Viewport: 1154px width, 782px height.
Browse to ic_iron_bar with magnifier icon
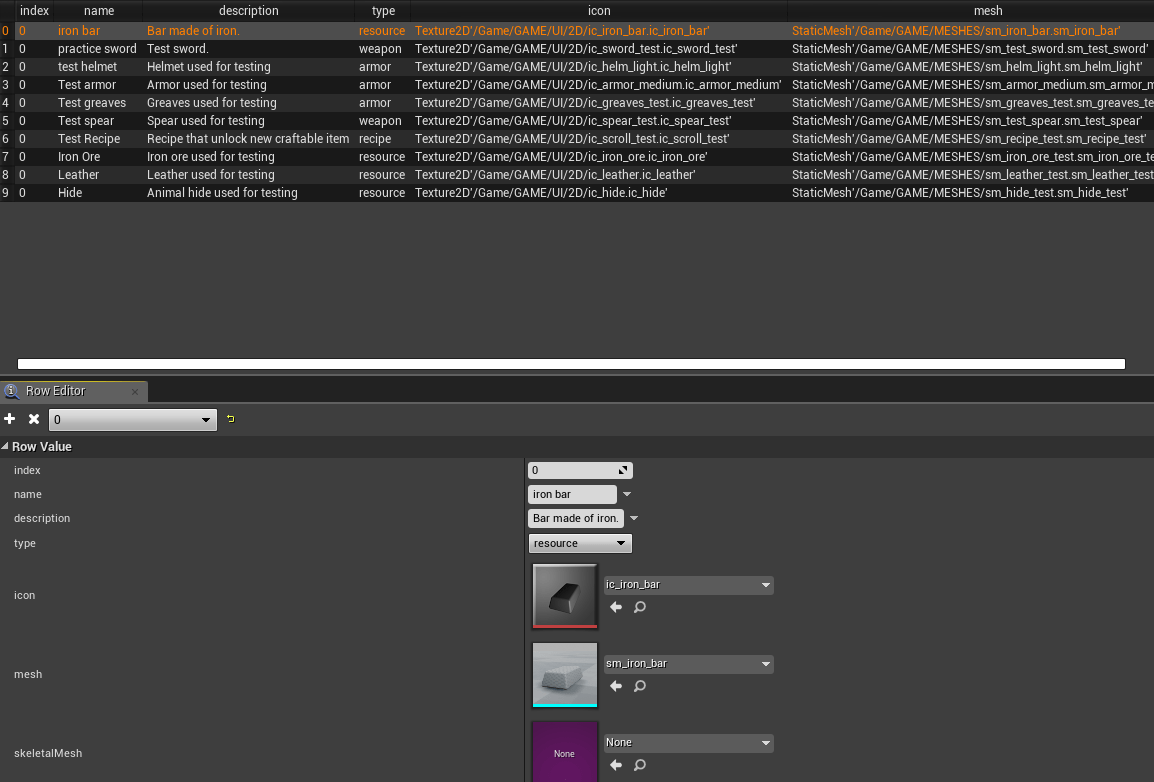coord(640,607)
